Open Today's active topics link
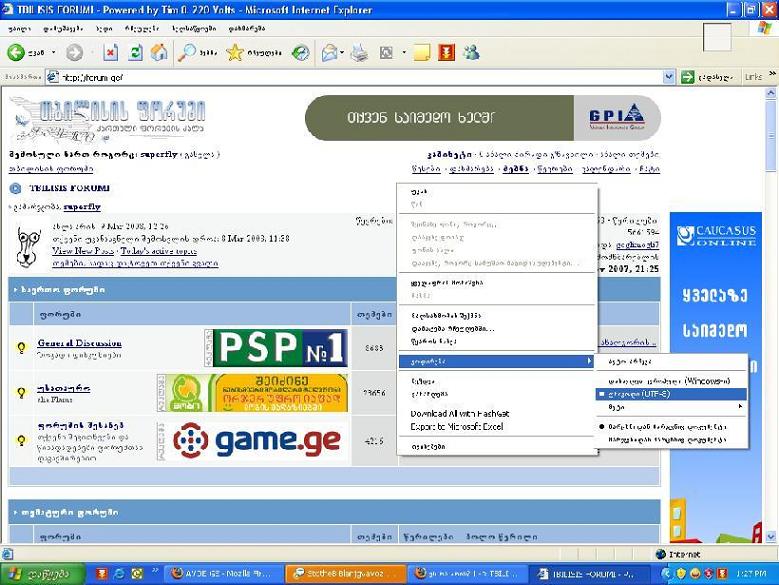Screen dimensions: 779x585 [x=158, y=251]
